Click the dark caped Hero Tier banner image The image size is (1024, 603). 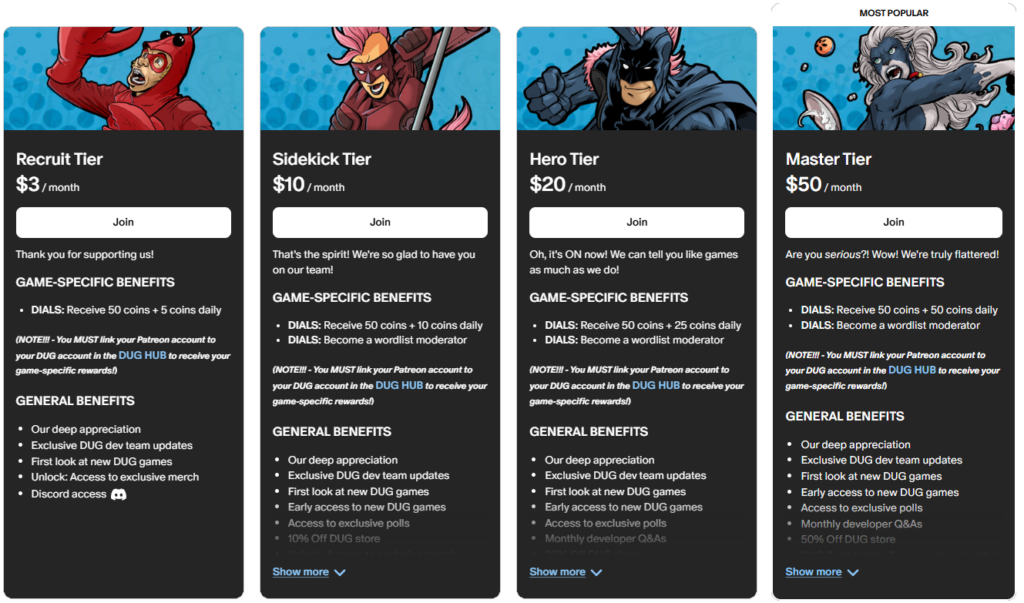(x=637, y=78)
